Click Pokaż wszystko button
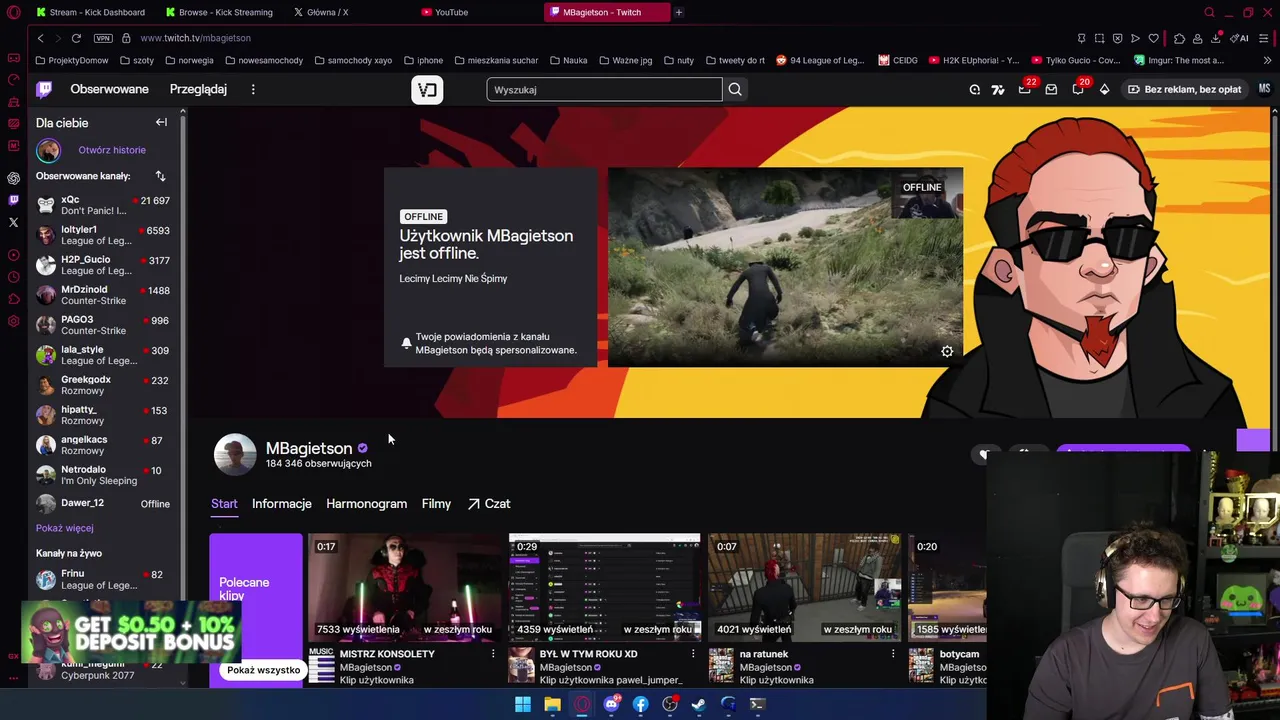 point(263,670)
